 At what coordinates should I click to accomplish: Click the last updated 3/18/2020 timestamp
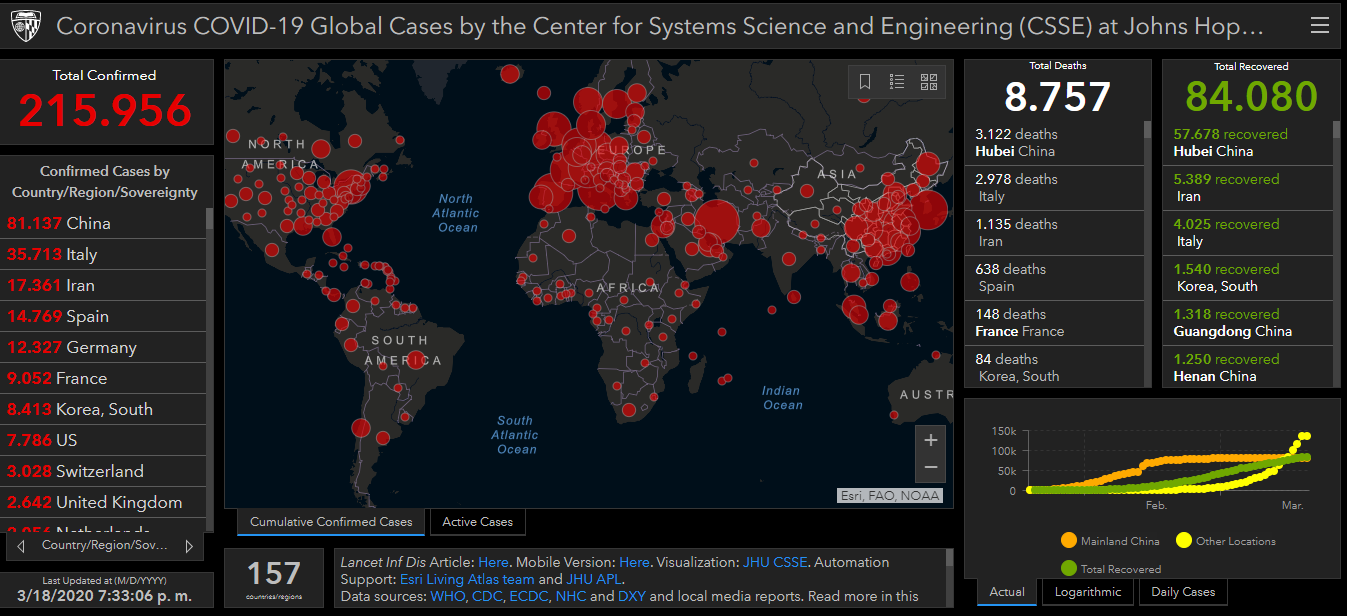point(105,598)
